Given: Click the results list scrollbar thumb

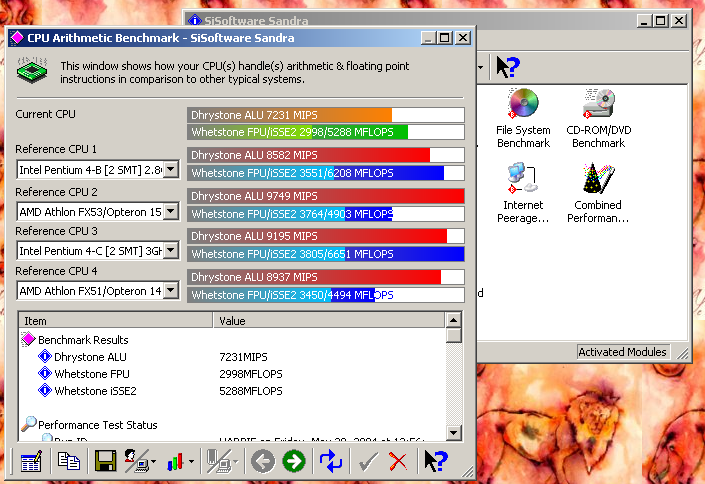Looking at the screenshot, I should [x=453, y=335].
